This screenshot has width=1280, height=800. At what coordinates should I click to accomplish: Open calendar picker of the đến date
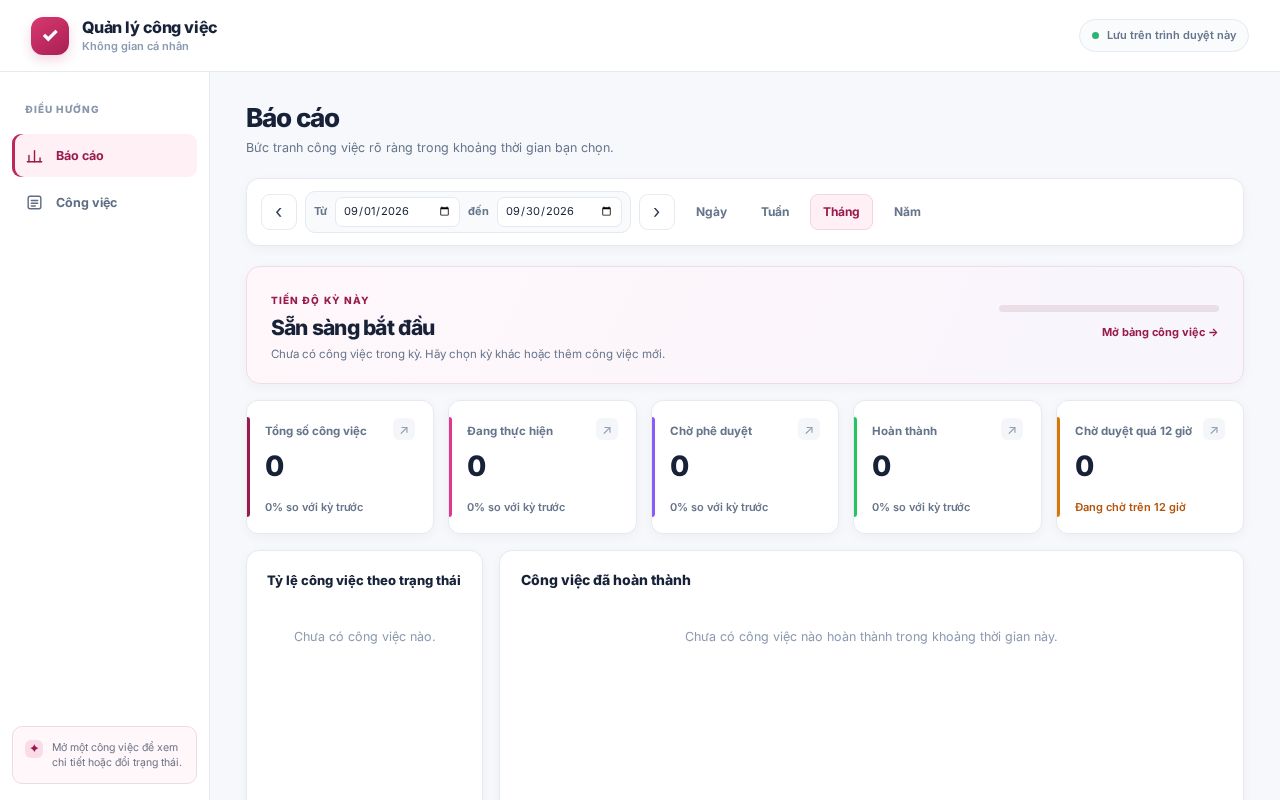pos(606,212)
